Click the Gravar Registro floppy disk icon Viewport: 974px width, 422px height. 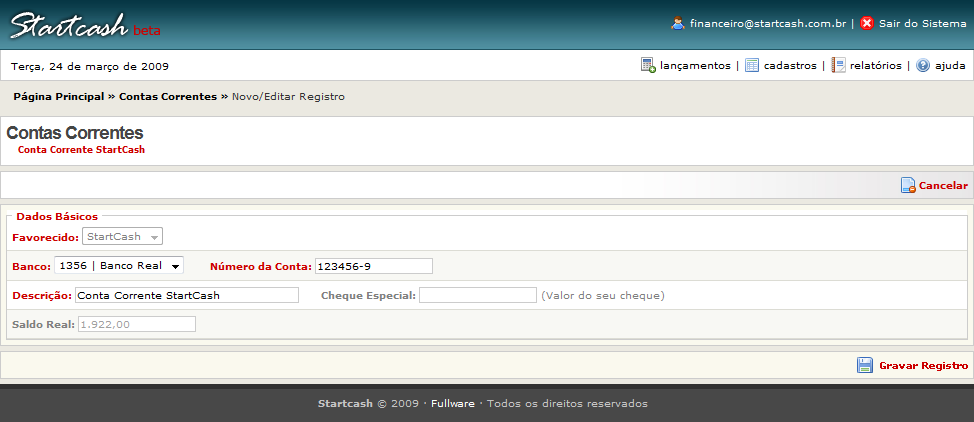tap(865, 365)
